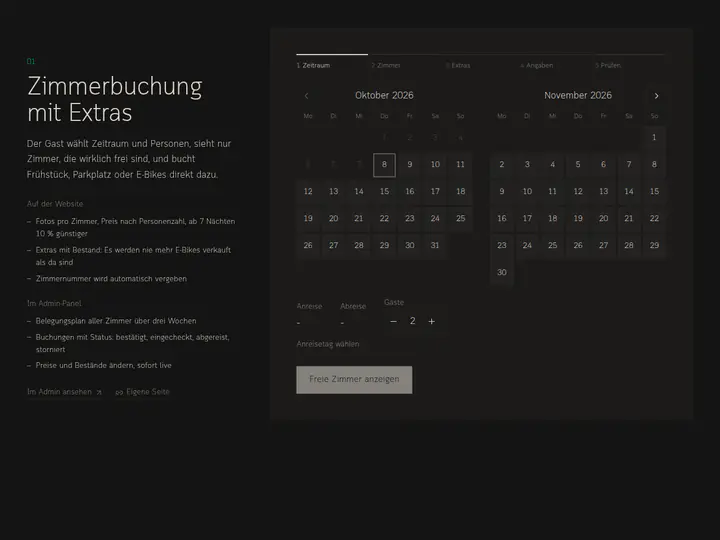
Task: Select November 22 date
Action: [654, 219]
